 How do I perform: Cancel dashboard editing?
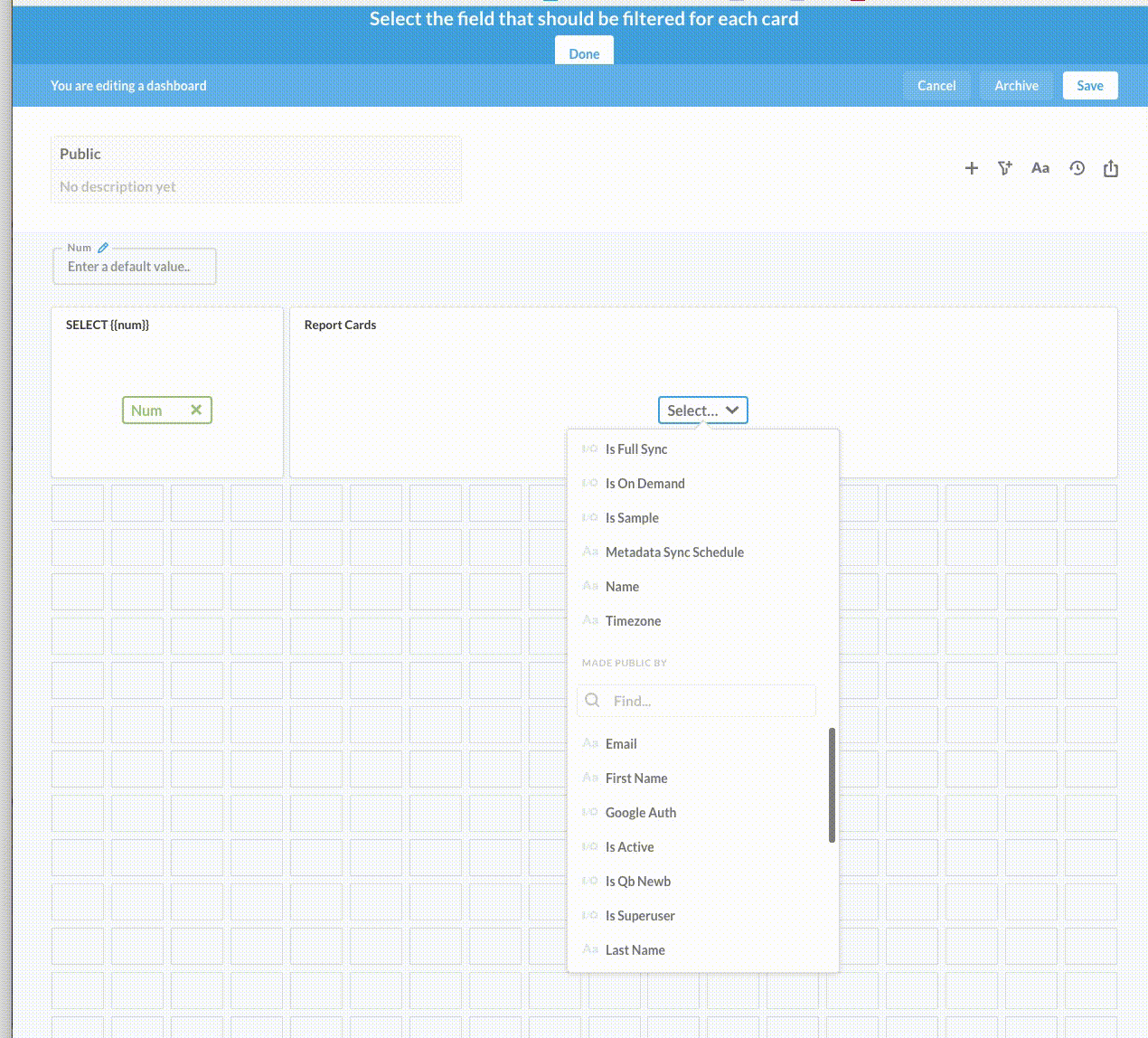click(936, 85)
